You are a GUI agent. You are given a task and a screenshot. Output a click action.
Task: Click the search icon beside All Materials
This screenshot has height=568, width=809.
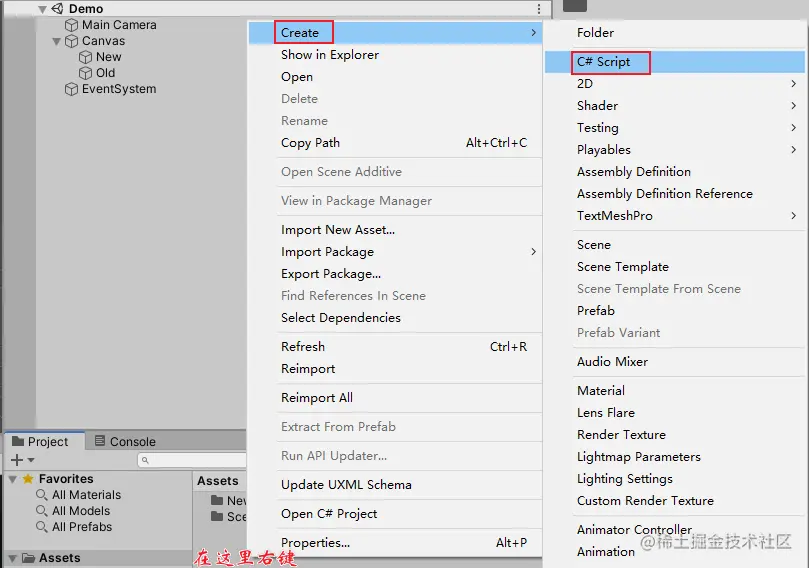tap(42, 495)
